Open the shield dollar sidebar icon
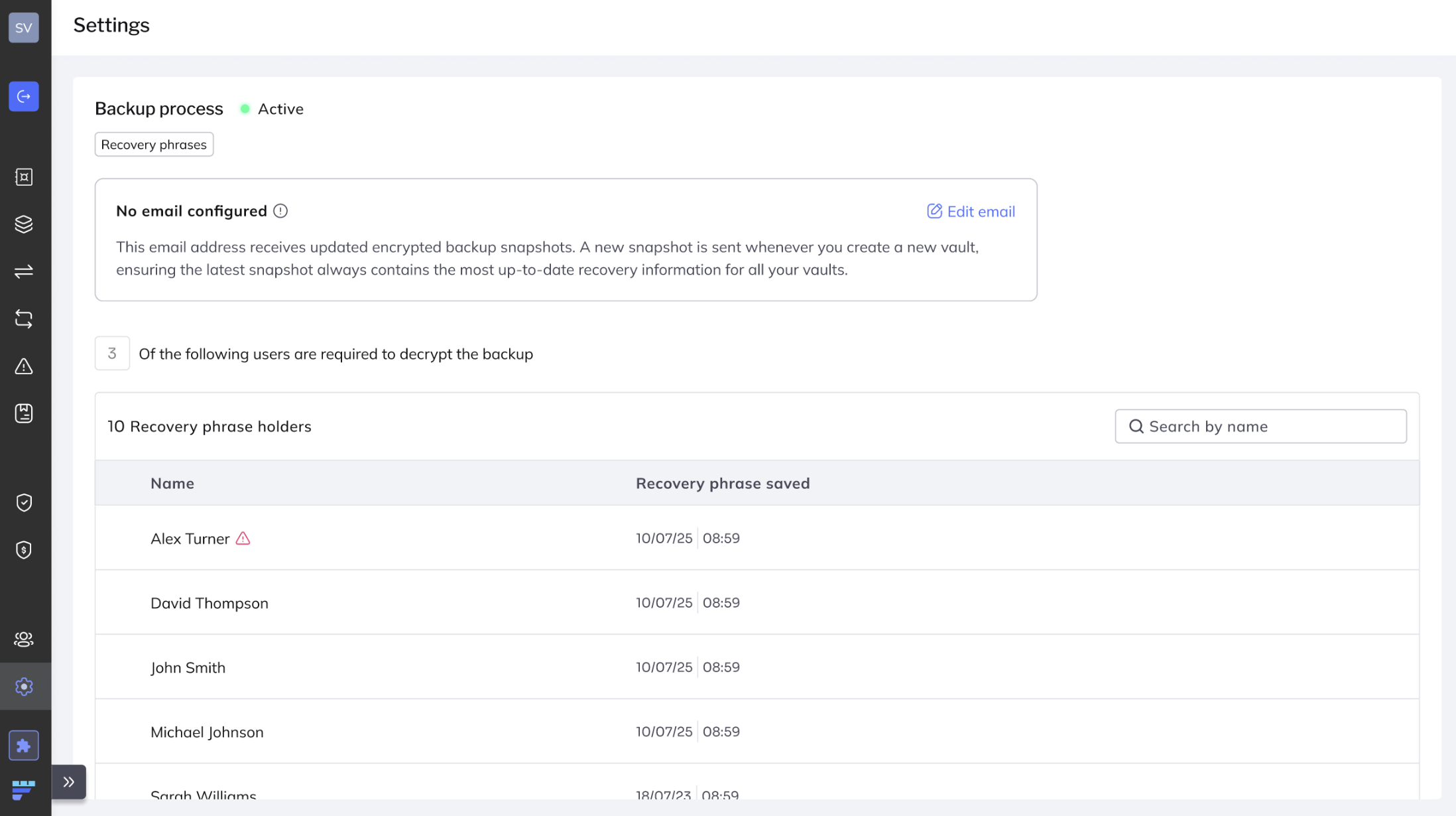Viewport: 1456px width, 816px height. point(24,550)
